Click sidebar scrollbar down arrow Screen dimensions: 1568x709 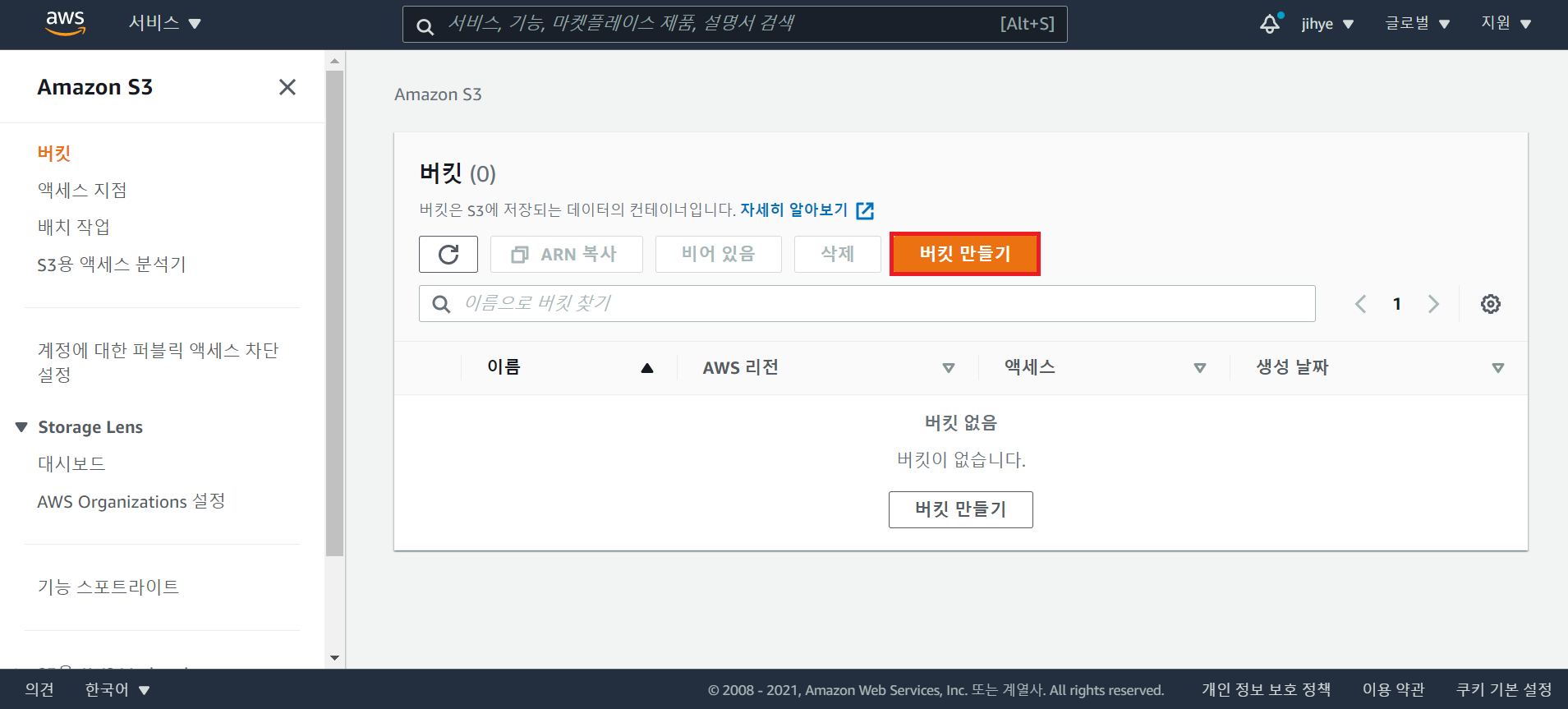(x=334, y=658)
